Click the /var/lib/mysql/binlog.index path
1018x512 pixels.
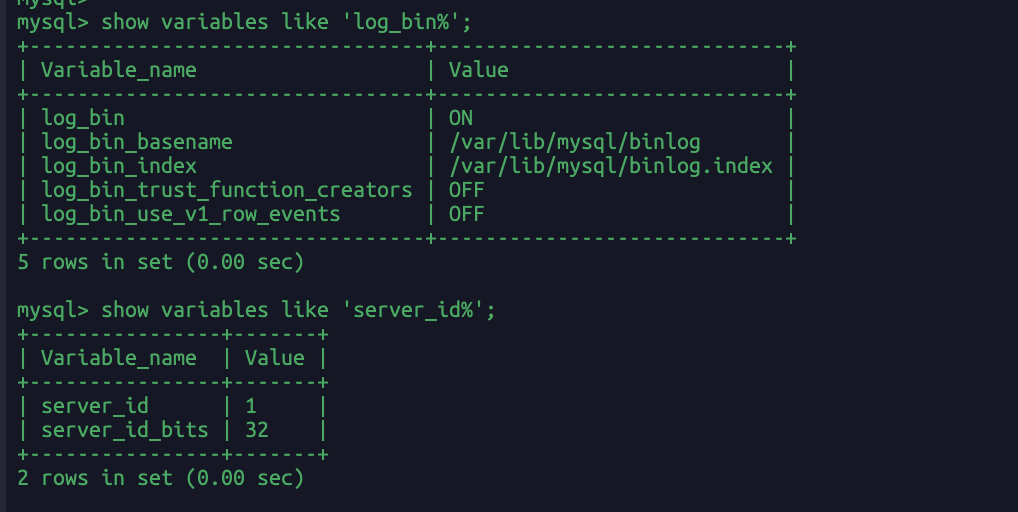(x=611, y=166)
